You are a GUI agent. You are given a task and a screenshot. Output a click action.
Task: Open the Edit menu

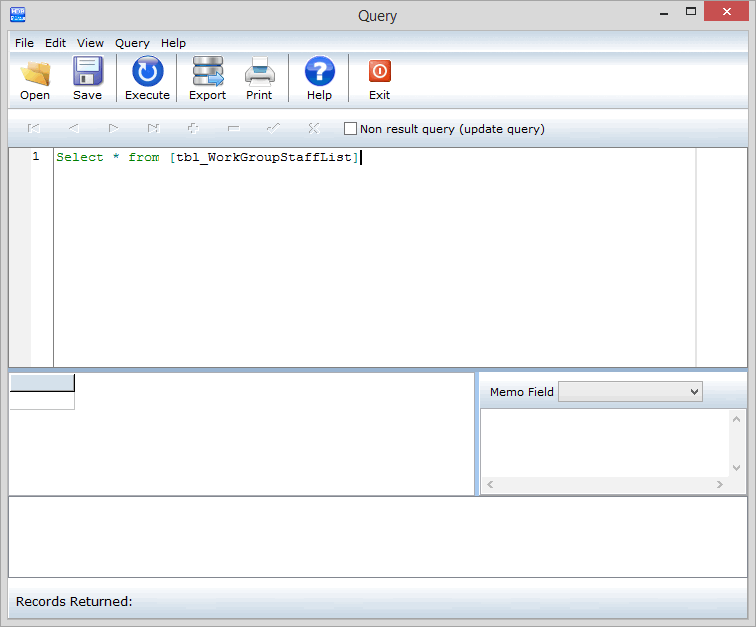tap(55, 43)
